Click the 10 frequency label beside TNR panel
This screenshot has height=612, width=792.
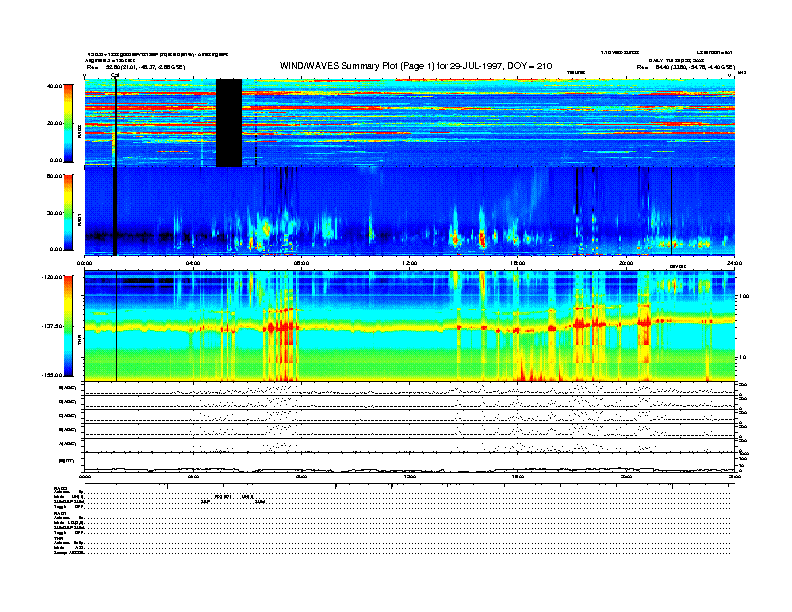click(743, 358)
